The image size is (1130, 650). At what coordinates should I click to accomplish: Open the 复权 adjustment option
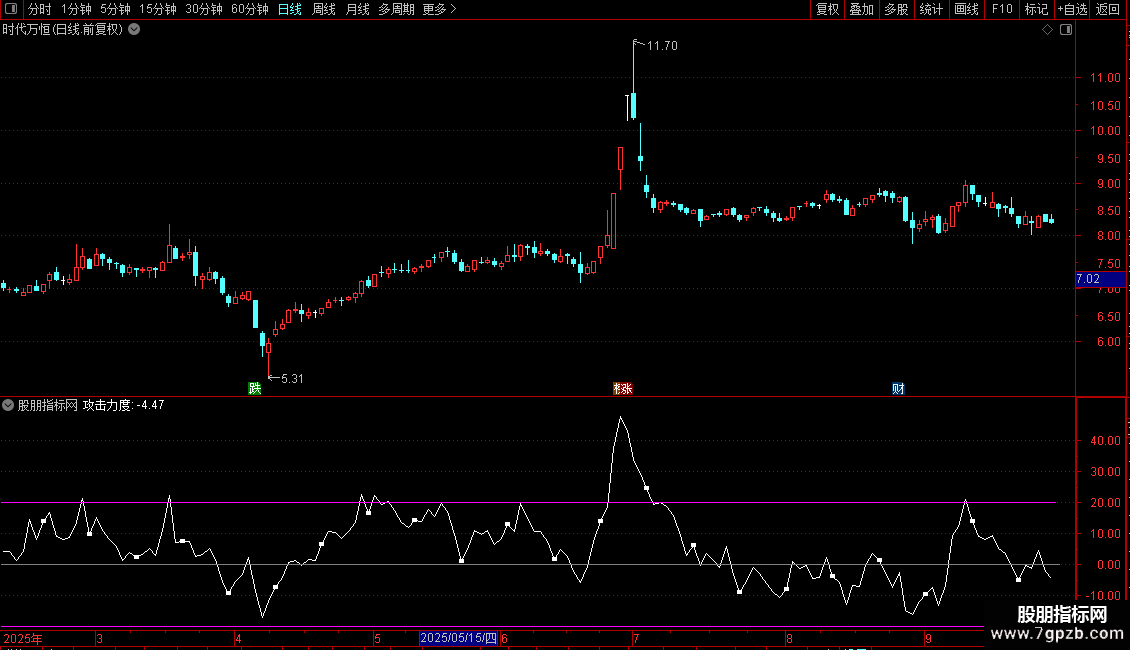click(827, 9)
